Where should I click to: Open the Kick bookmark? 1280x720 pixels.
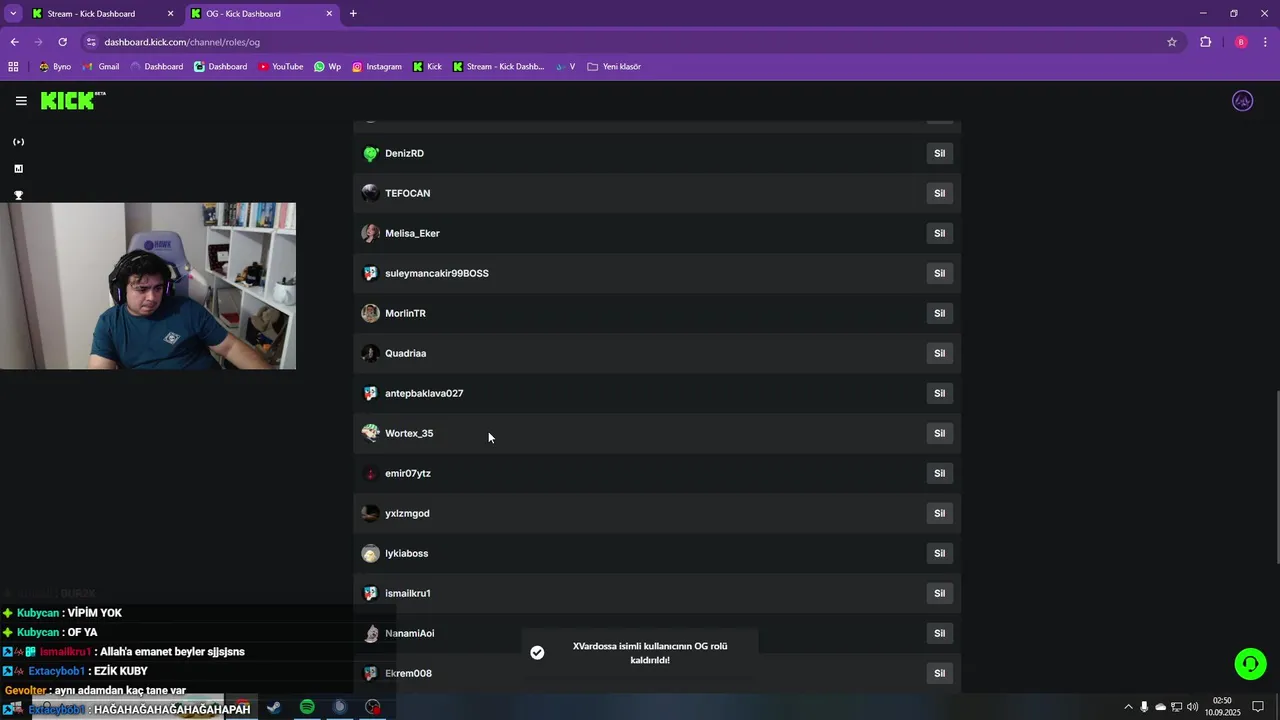tap(427, 67)
